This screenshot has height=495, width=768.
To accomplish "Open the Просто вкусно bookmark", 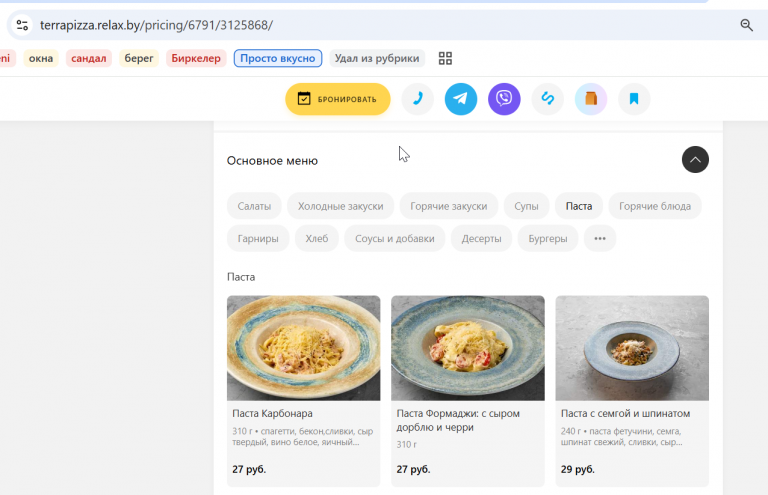I will point(278,58).
